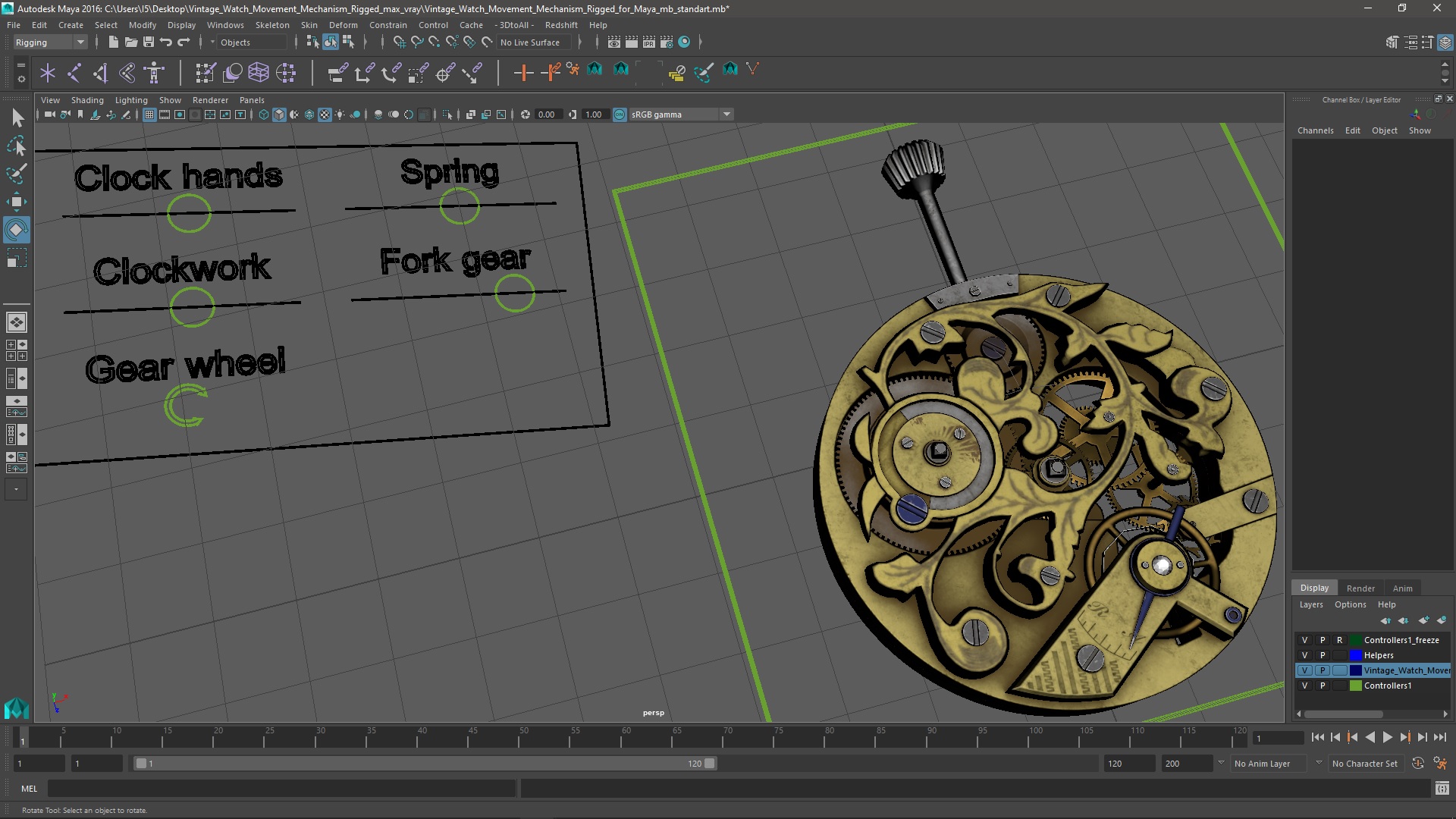Create layer from selected objects icon
This screenshot has width=1456, height=819.
point(1442,620)
